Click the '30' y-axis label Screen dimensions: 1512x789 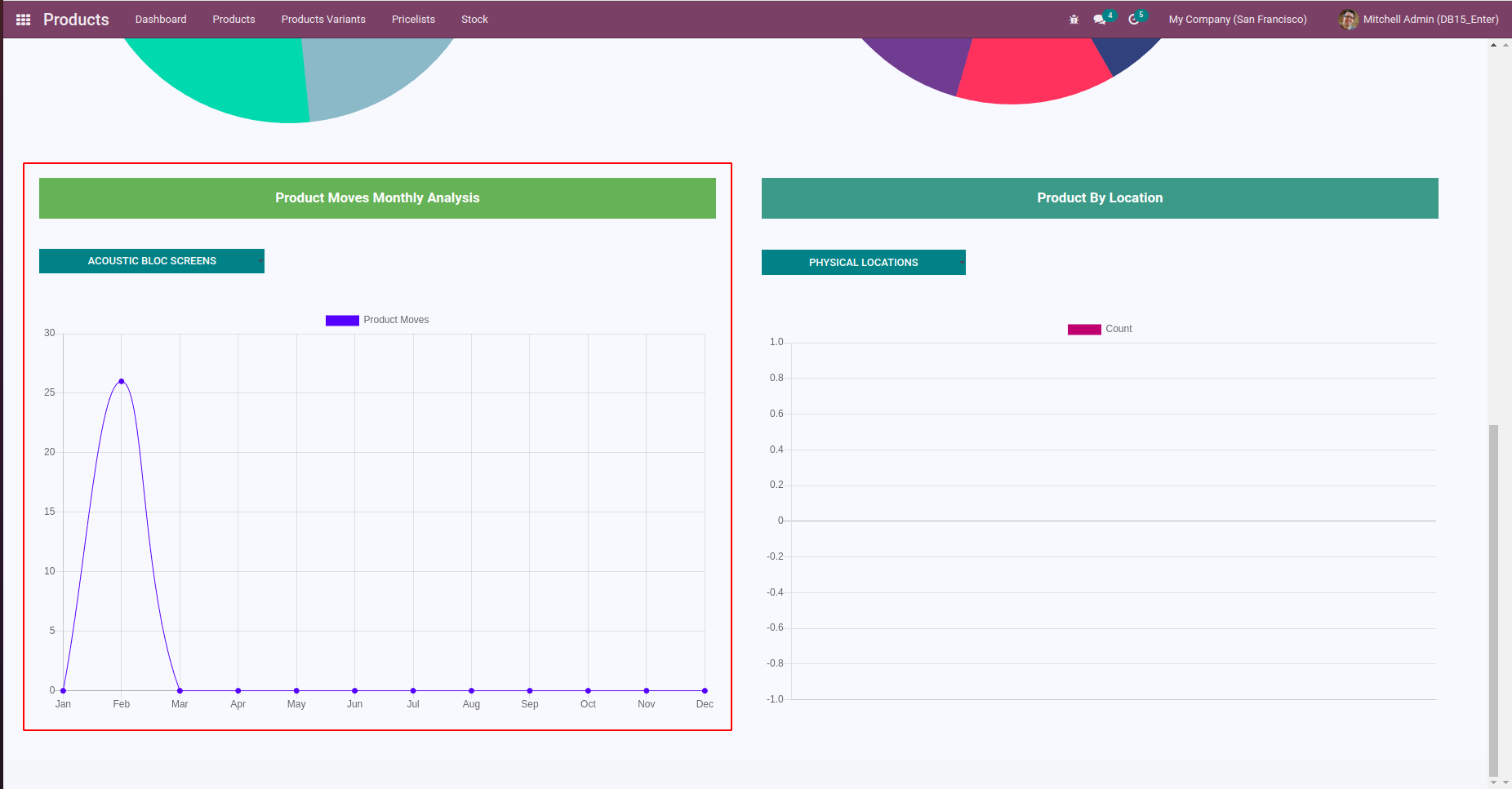[x=50, y=333]
